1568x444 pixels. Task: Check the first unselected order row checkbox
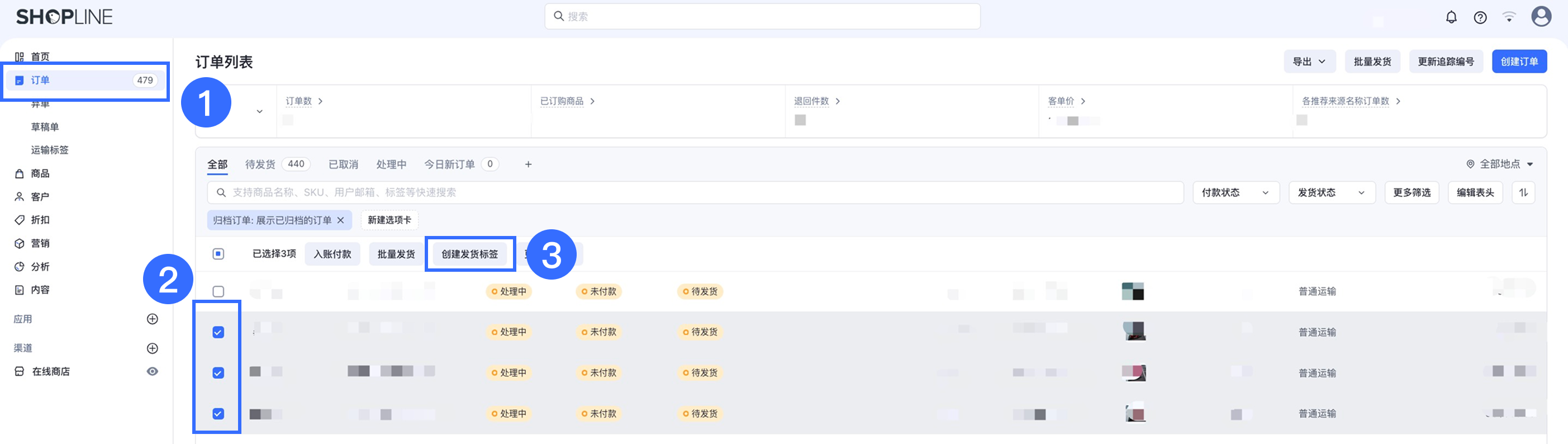coord(217,291)
